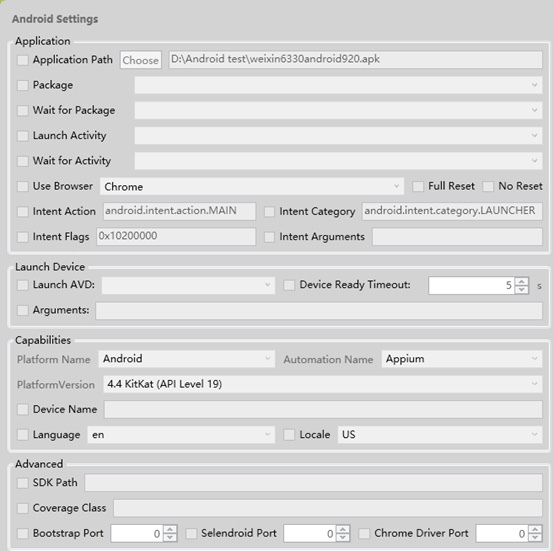Expand the Wait for Package dropdown
This screenshot has height=551, width=554.
point(338,110)
